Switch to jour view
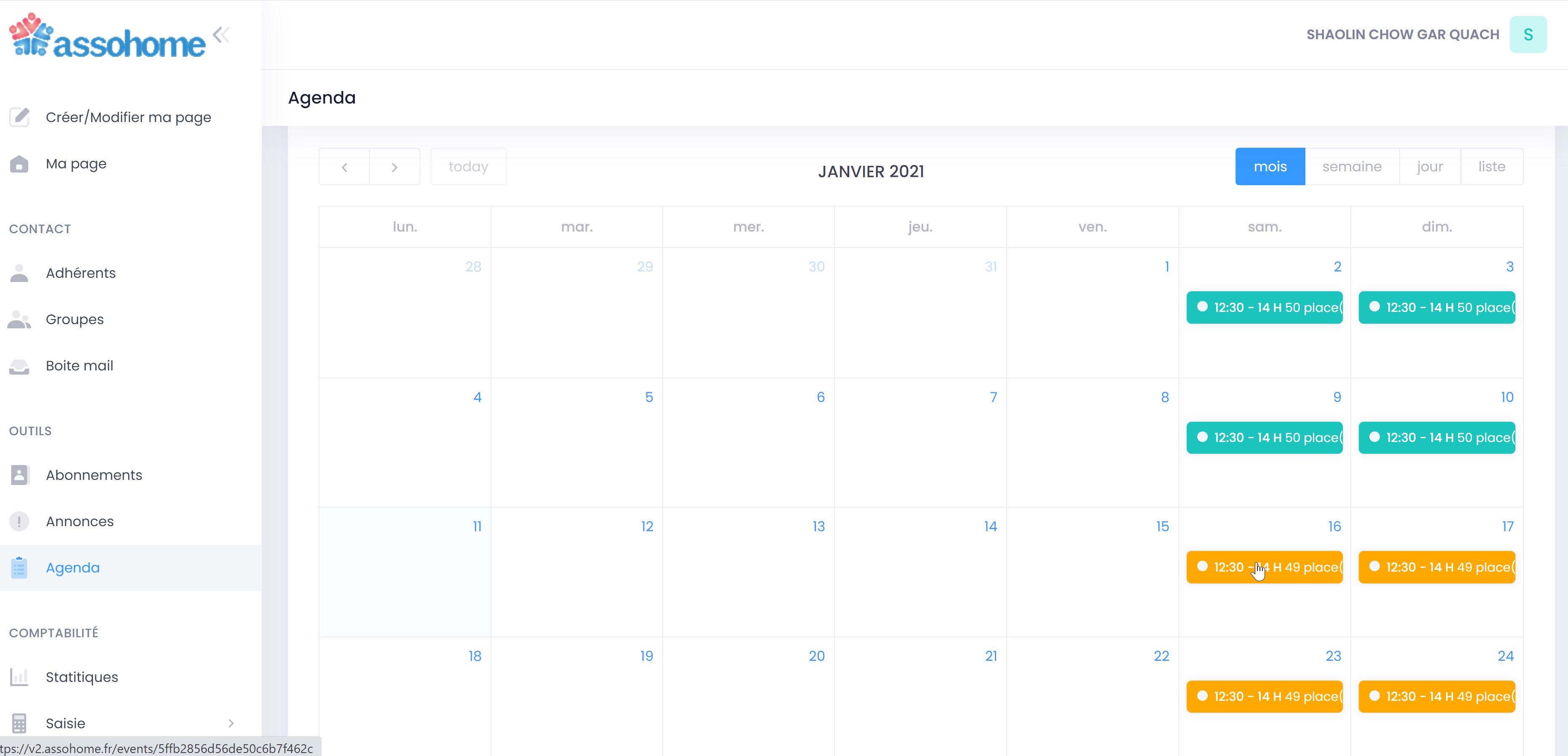Image resolution: width=1568 pixels, height=756 pixels. pos(1429,167)
